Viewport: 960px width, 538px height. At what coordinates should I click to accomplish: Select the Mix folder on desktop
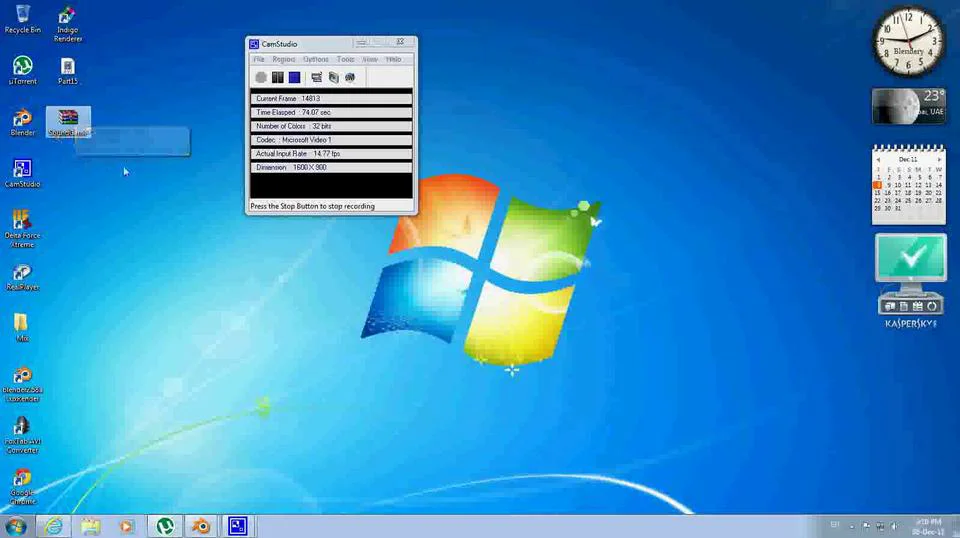coord(21,327)
